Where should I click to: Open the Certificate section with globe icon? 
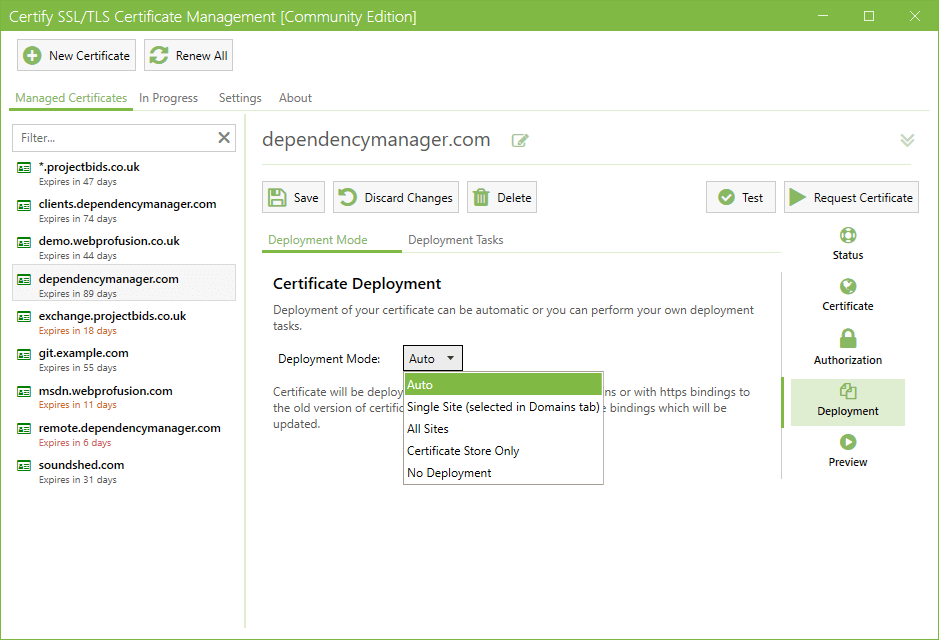pos(848,295)
